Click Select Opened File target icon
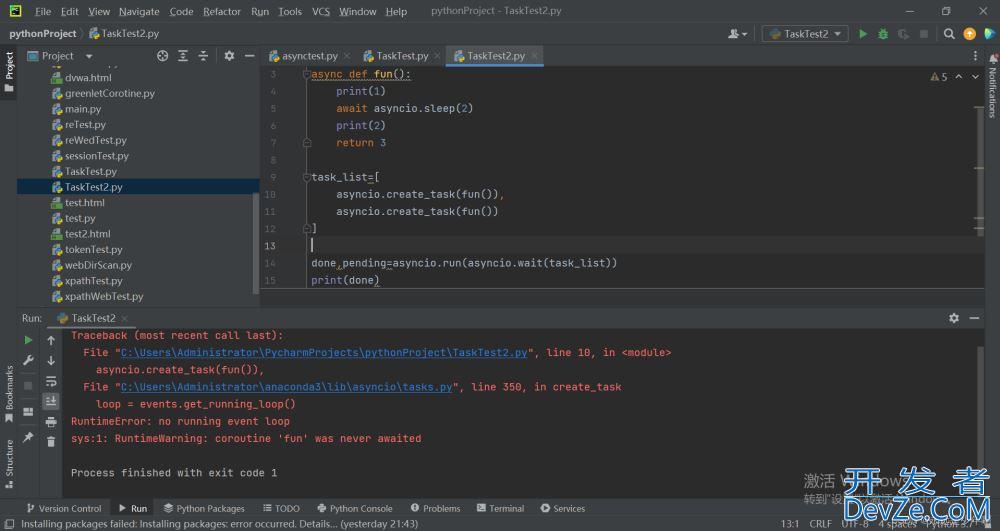This screenshot has height=531, width=1000. click(x=163, y=56)
